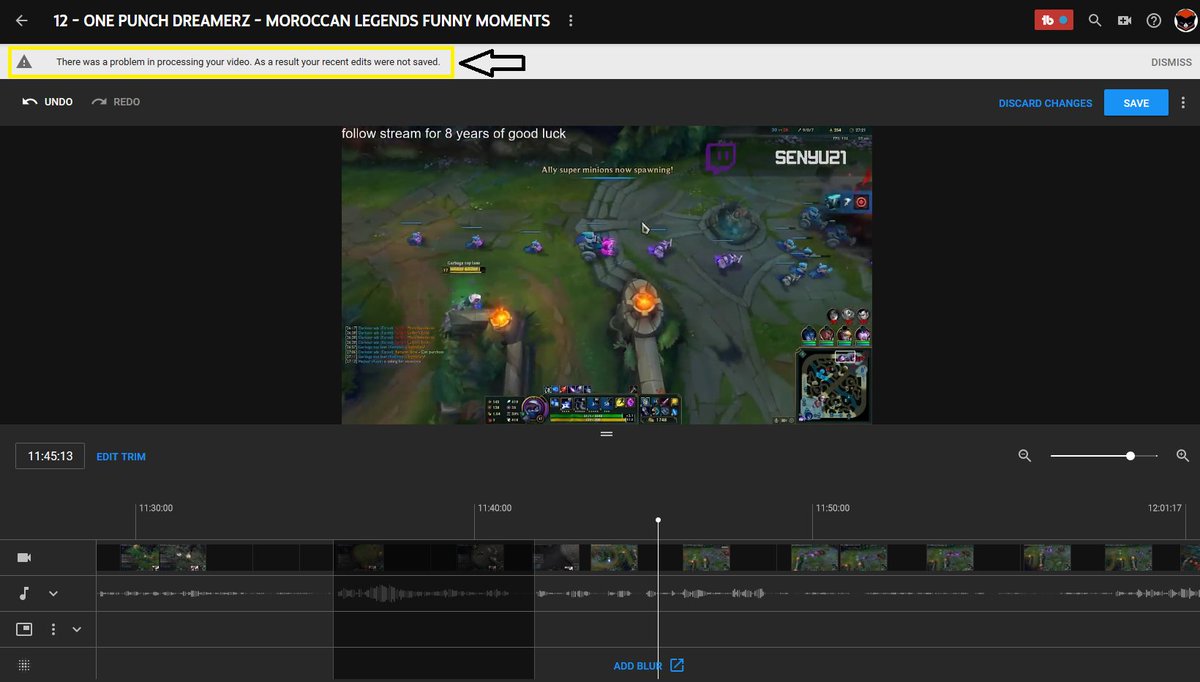Click the 12:01:17 end time label
The width and height of the screenshot is (1200, 682).
pyautogui.click(x=1164, y=508)
